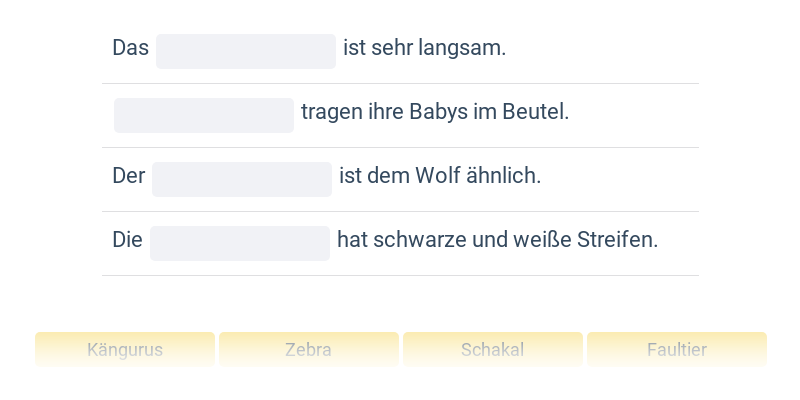Click the word 'tragen' in second sentence

[329, 112]
